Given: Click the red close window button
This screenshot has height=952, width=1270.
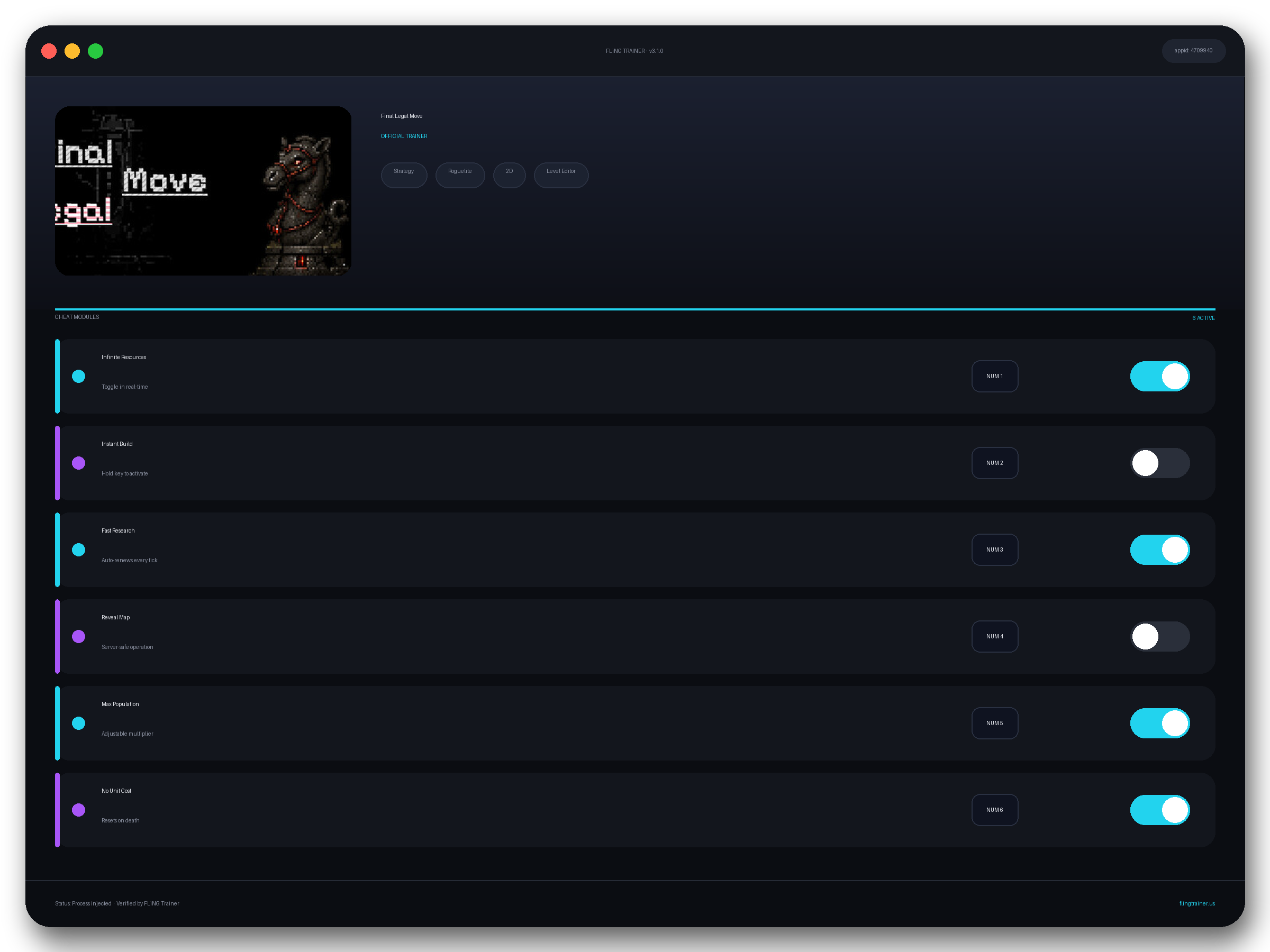Looking at the screenshot, I should pyautogui.click(x=49, y=51).
